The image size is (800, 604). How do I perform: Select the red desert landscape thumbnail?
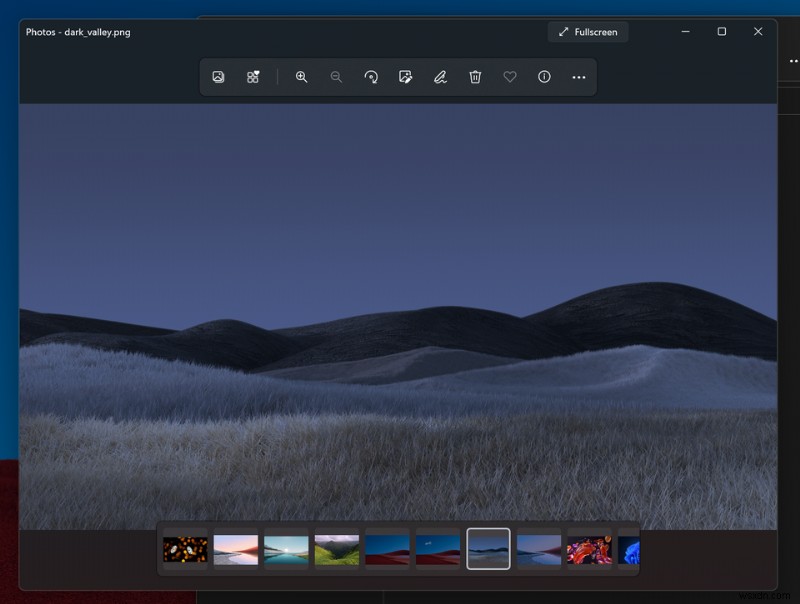pos(437,548)
